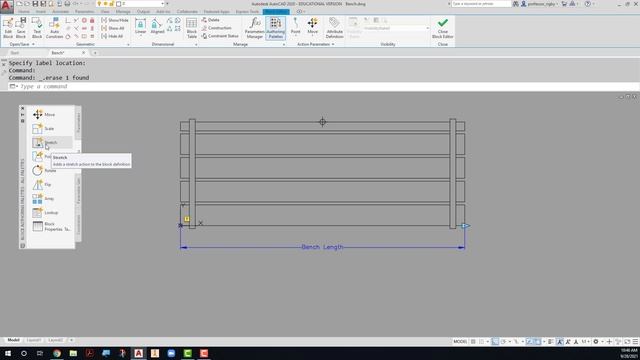Viewport: 640px width, 360px height.
Task: Click the Save Block ribbon icon
Action: 21,28
